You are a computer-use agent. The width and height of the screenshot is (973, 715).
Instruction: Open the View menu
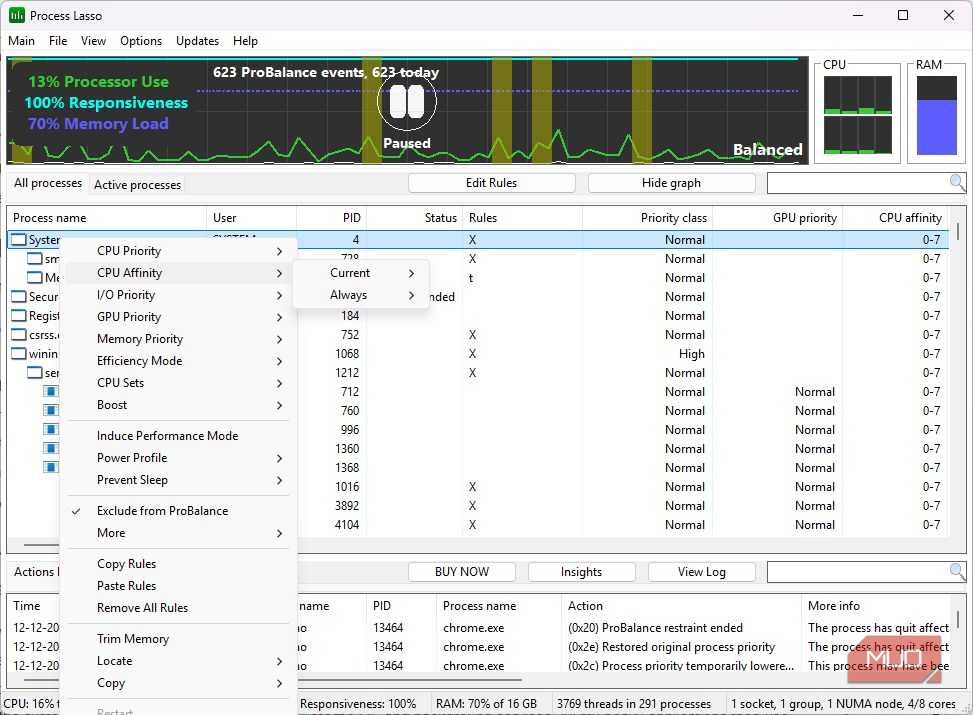93,41
